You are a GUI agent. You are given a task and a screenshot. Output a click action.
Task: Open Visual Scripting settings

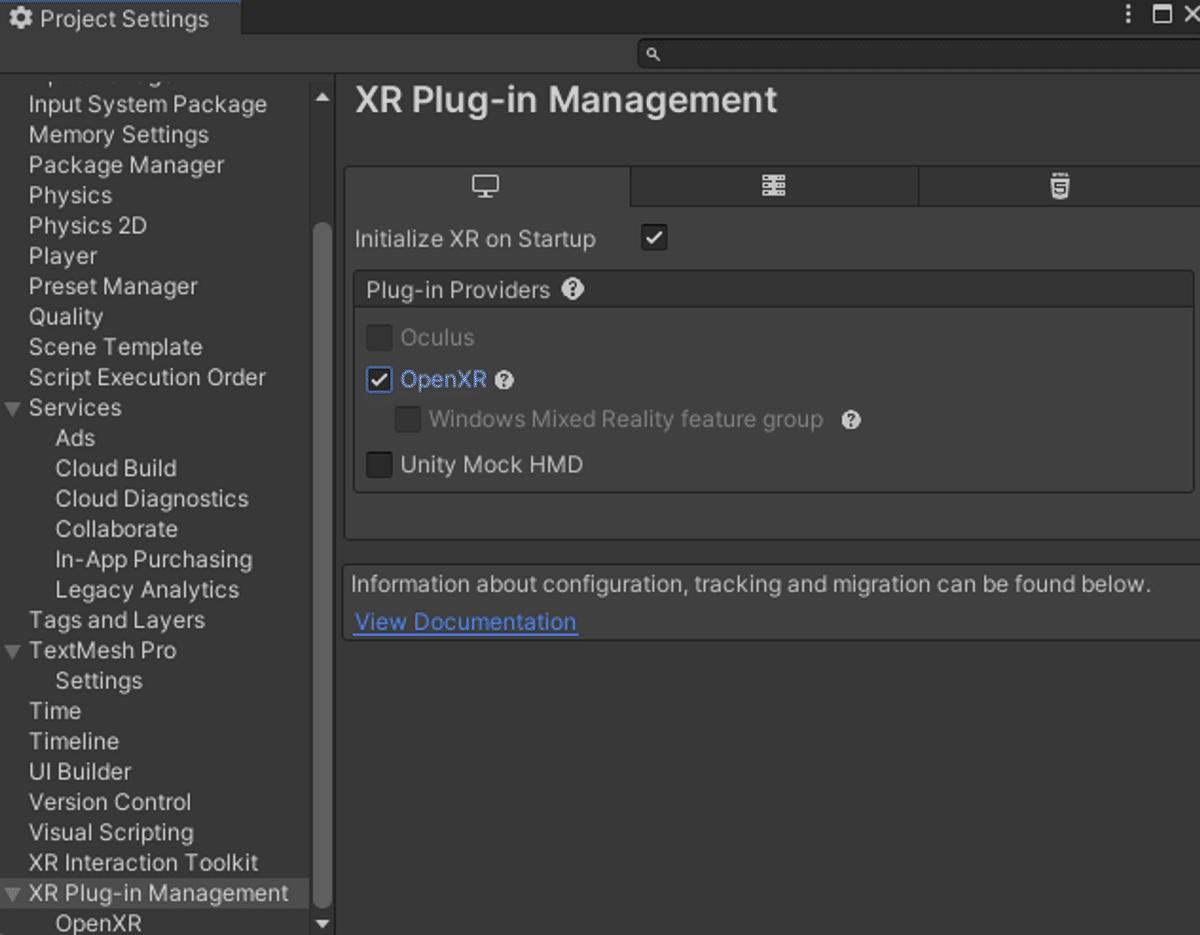tap(111, 832)
